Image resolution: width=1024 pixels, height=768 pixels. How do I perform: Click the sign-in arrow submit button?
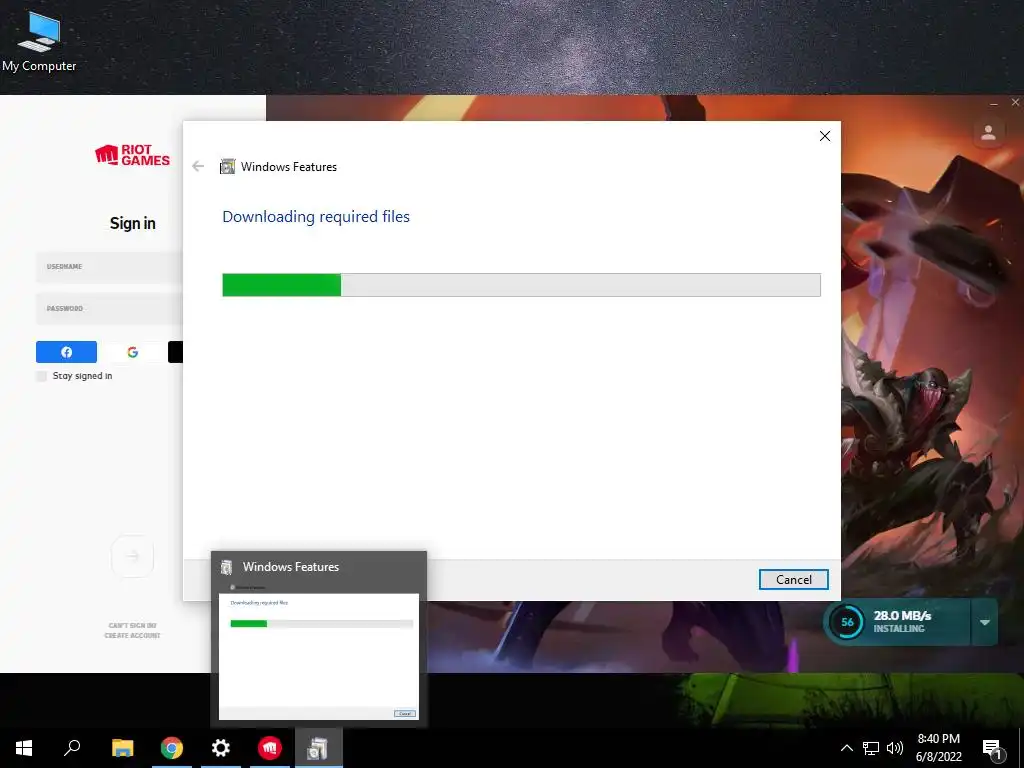tap(133, 556)
